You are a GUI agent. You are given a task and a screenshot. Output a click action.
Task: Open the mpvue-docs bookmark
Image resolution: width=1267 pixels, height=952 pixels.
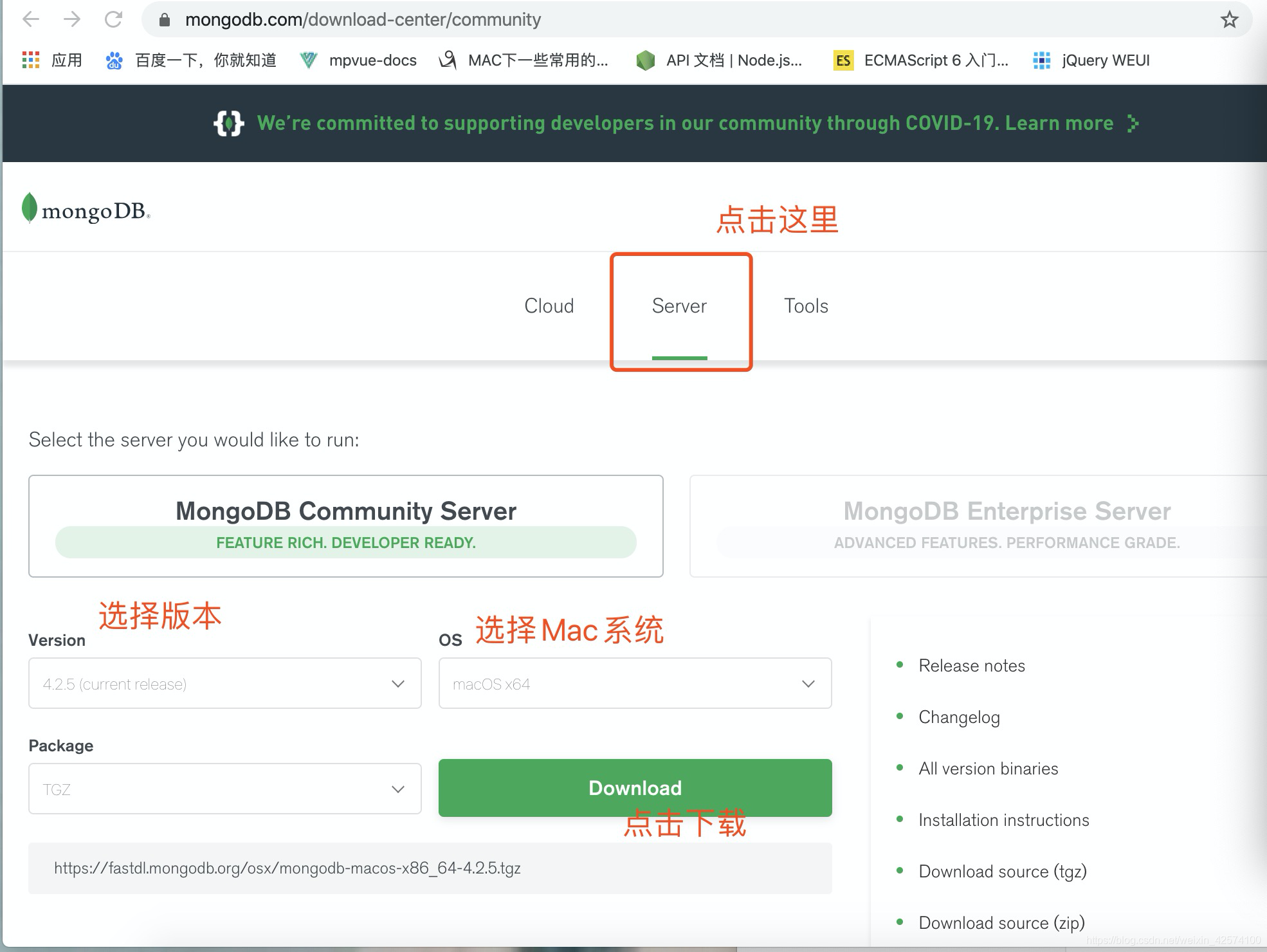(358, 60)
